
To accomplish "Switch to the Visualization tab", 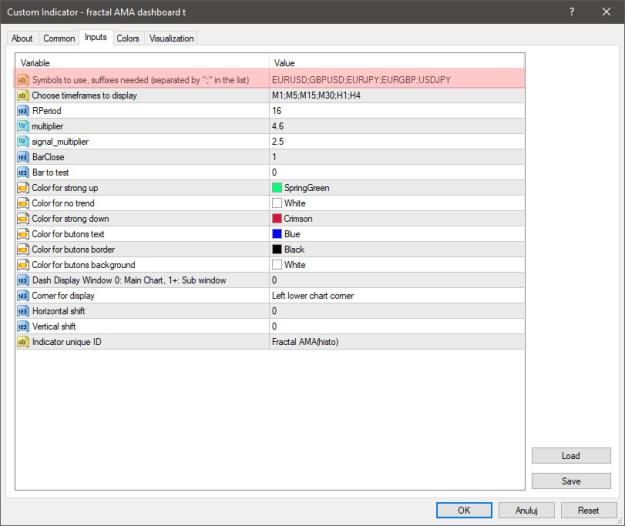I will pos(171,39).
